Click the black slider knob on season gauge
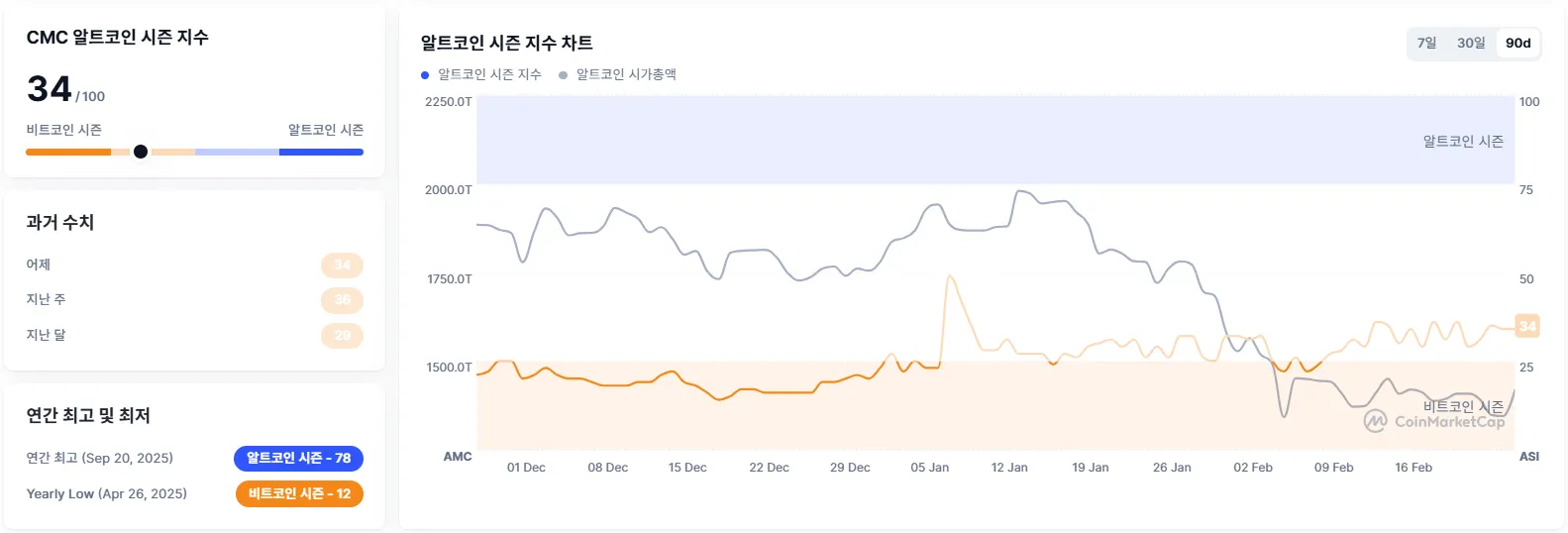Viewport: 1568px width, 533px height. 141,152
